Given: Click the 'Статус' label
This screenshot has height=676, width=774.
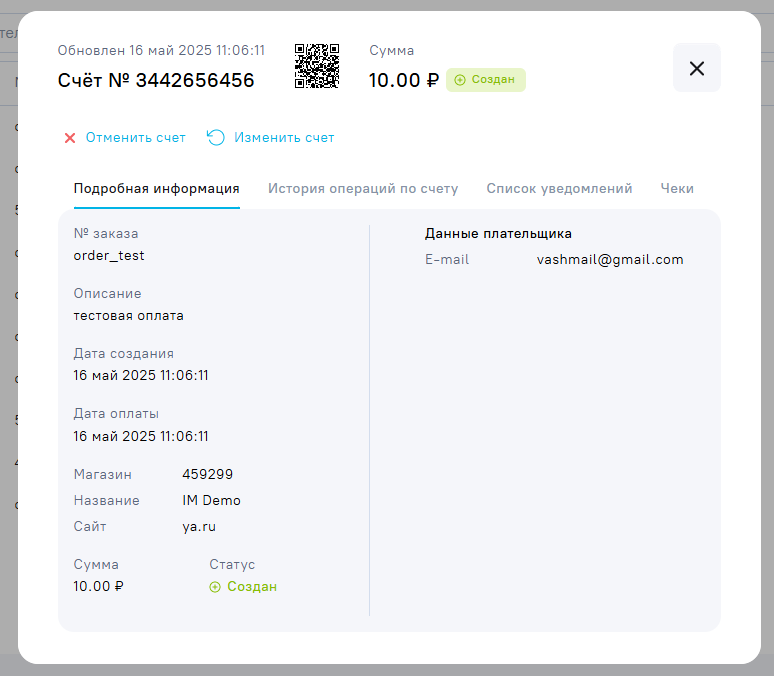Looking at the screenshot, I should coord(232,564).
